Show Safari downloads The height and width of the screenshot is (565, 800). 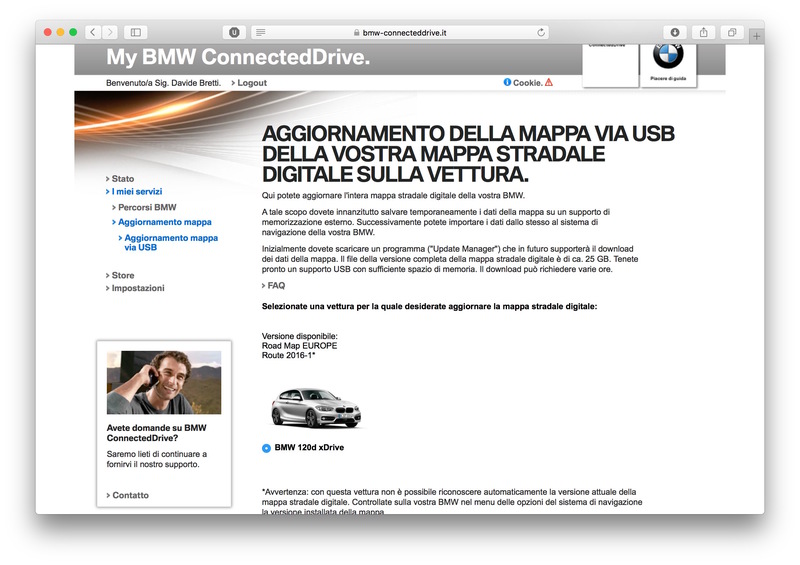674,32
